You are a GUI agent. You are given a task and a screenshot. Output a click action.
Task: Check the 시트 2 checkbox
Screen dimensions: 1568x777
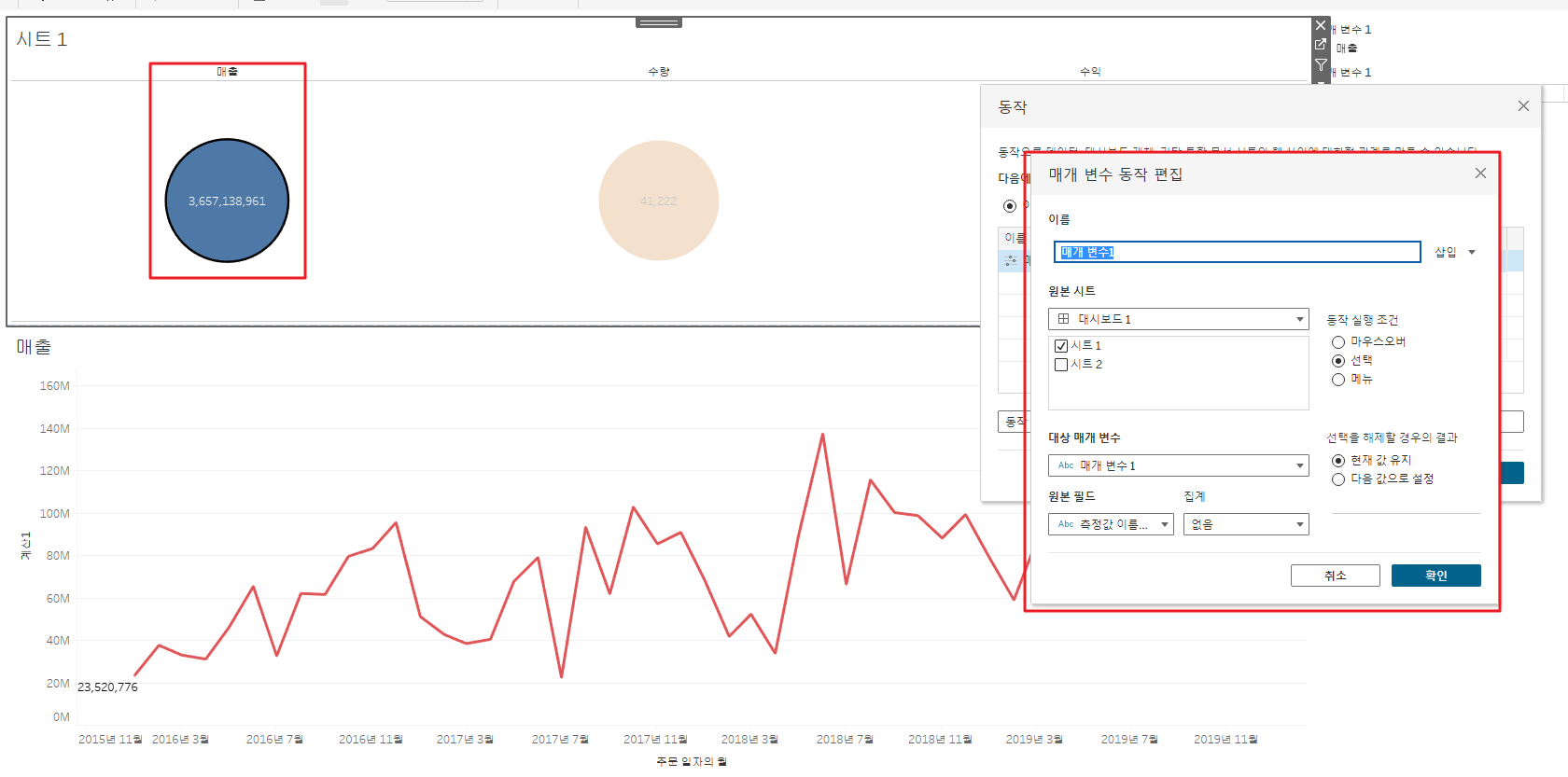coord(1061,365)
